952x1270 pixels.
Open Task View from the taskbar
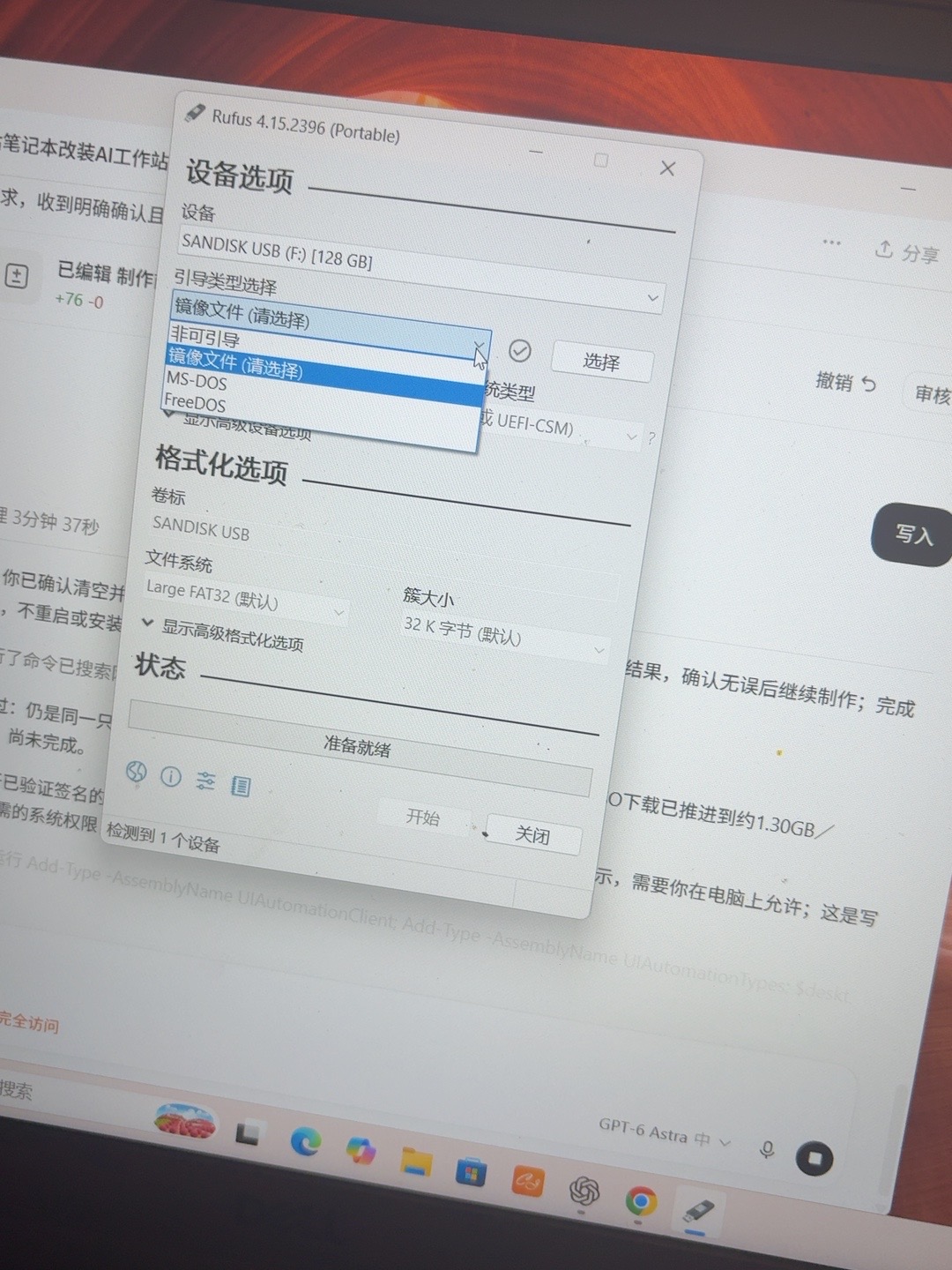point(248,1132)
